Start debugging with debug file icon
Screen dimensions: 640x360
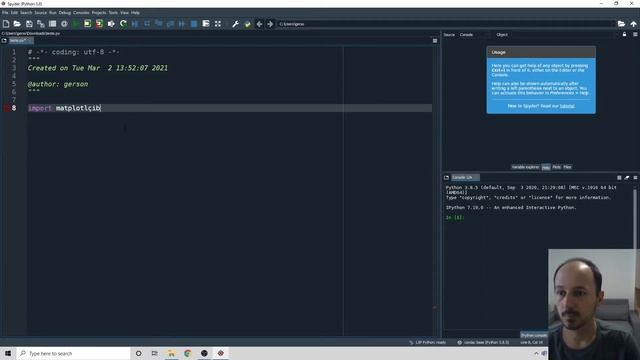[x=135, y=24]
